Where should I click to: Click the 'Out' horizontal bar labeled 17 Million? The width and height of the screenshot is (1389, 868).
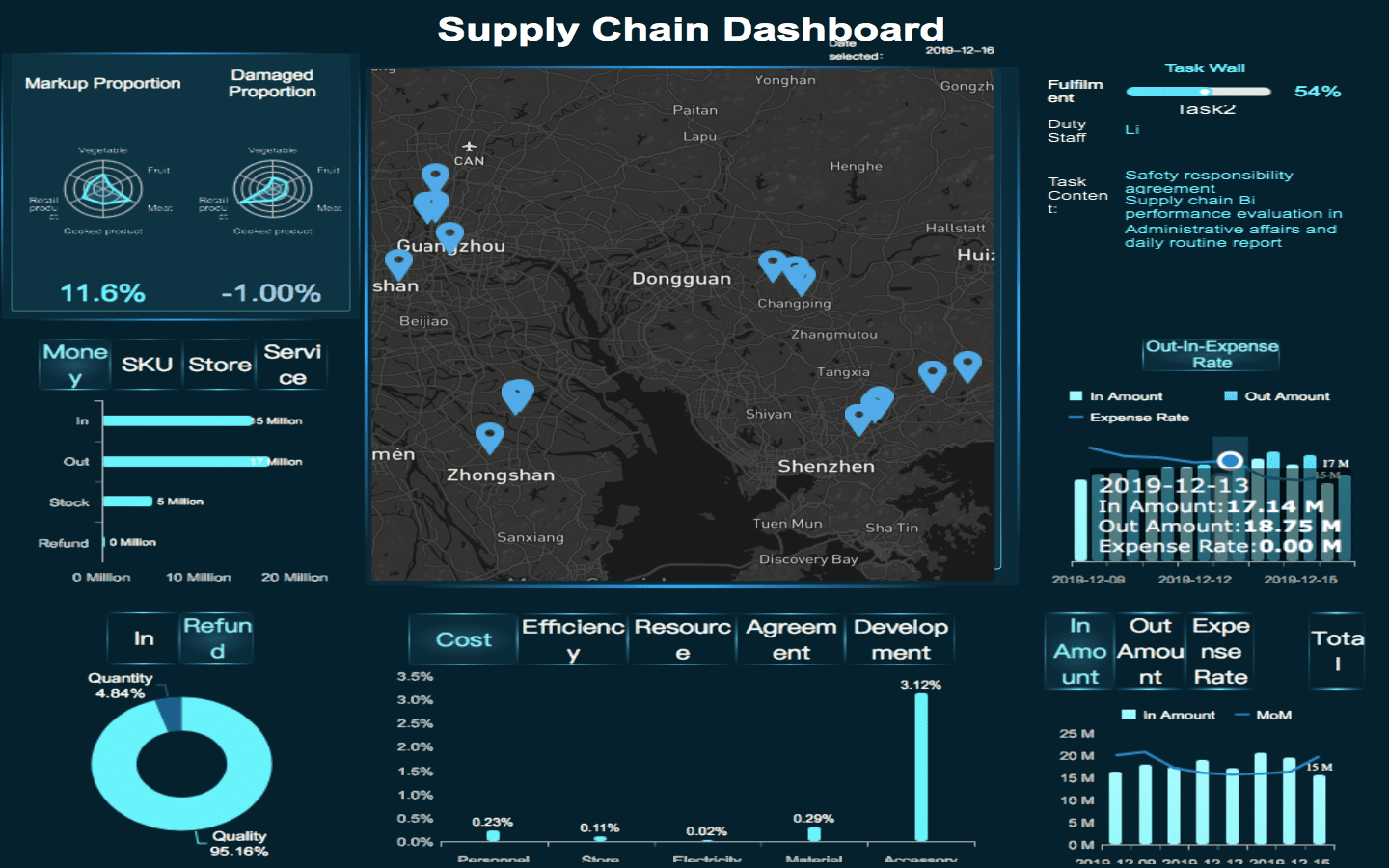[x=186, y=462]
